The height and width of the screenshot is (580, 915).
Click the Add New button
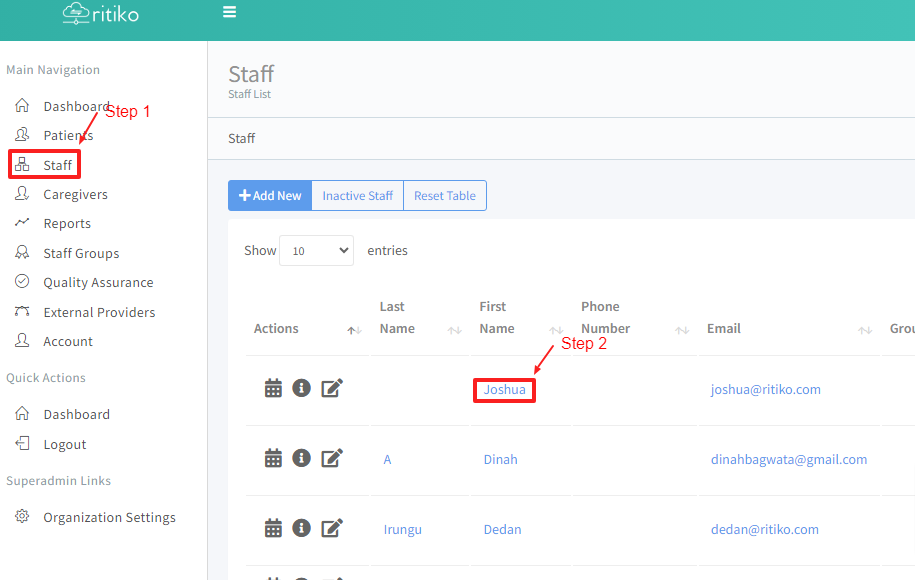pyautogui.click(x=270, y=196)
